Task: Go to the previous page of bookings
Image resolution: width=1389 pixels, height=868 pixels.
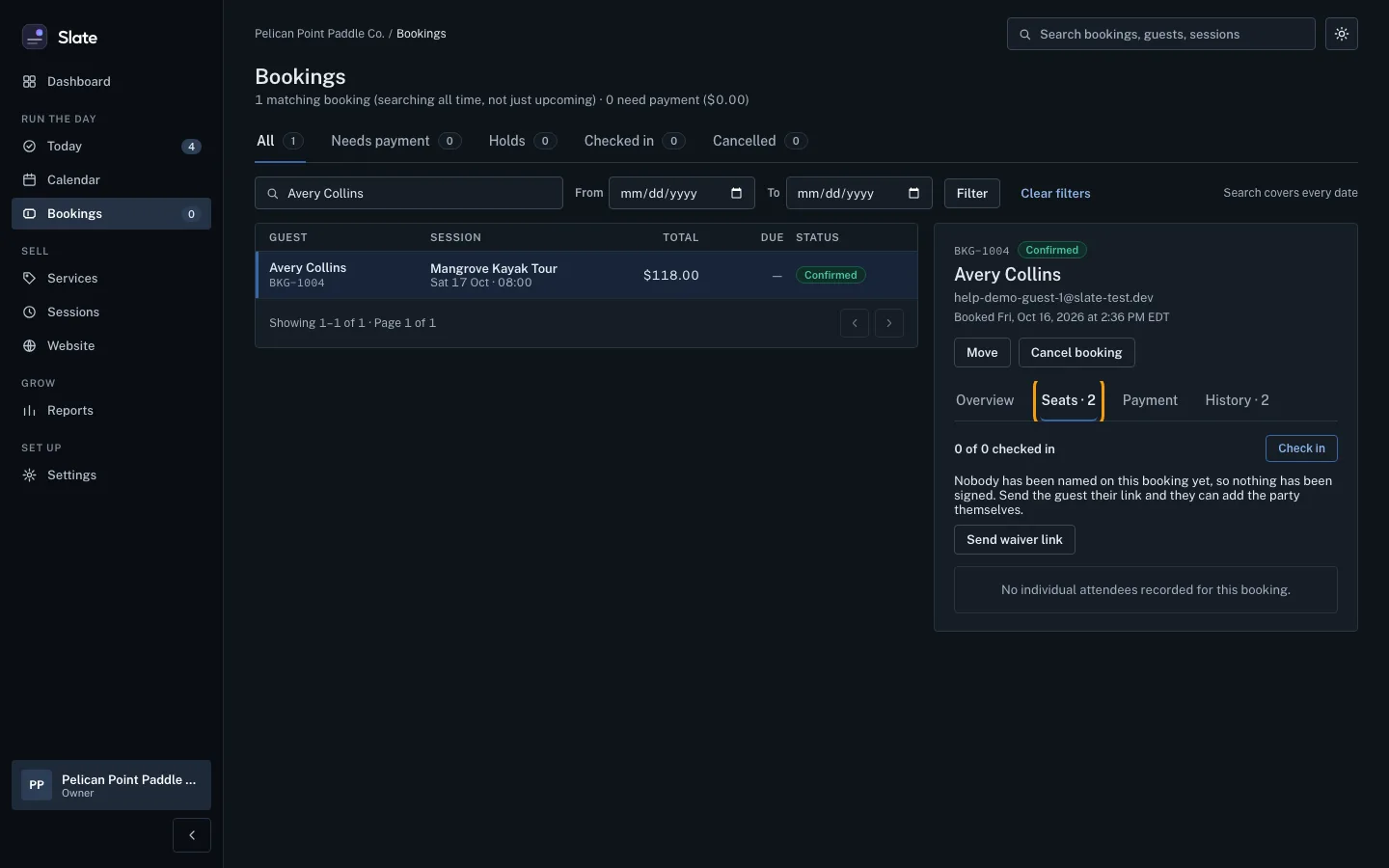Action: 855,323
